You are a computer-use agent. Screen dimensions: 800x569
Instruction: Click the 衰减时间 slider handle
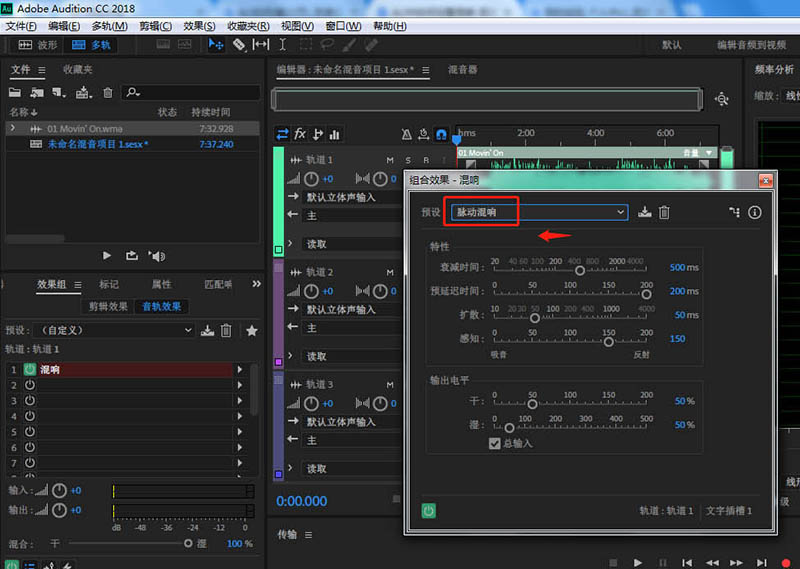[x=579, y=270]
